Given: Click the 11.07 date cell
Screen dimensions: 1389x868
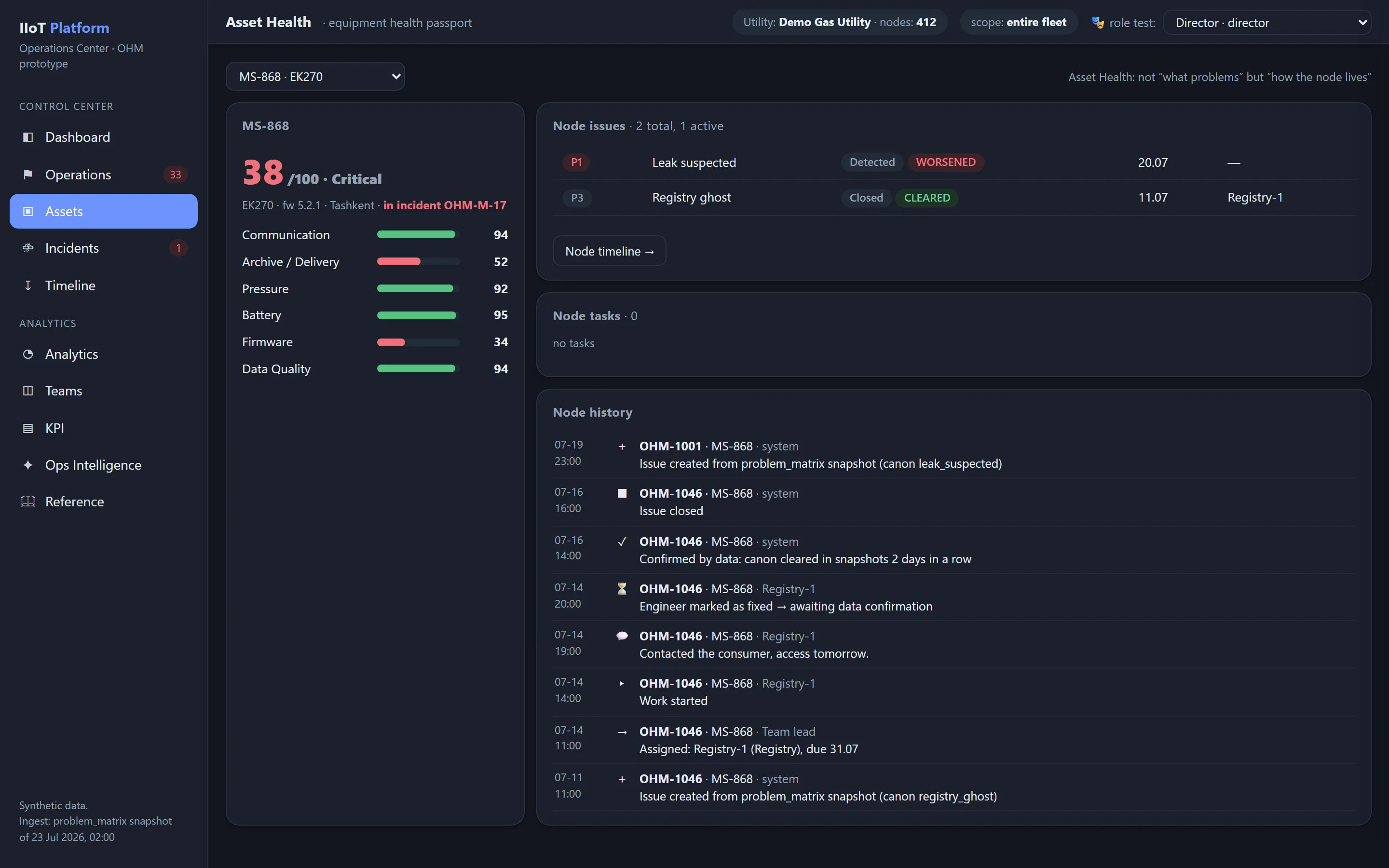Looking at the screenshot, I should pyautogui.click(x=1153, y=198).
